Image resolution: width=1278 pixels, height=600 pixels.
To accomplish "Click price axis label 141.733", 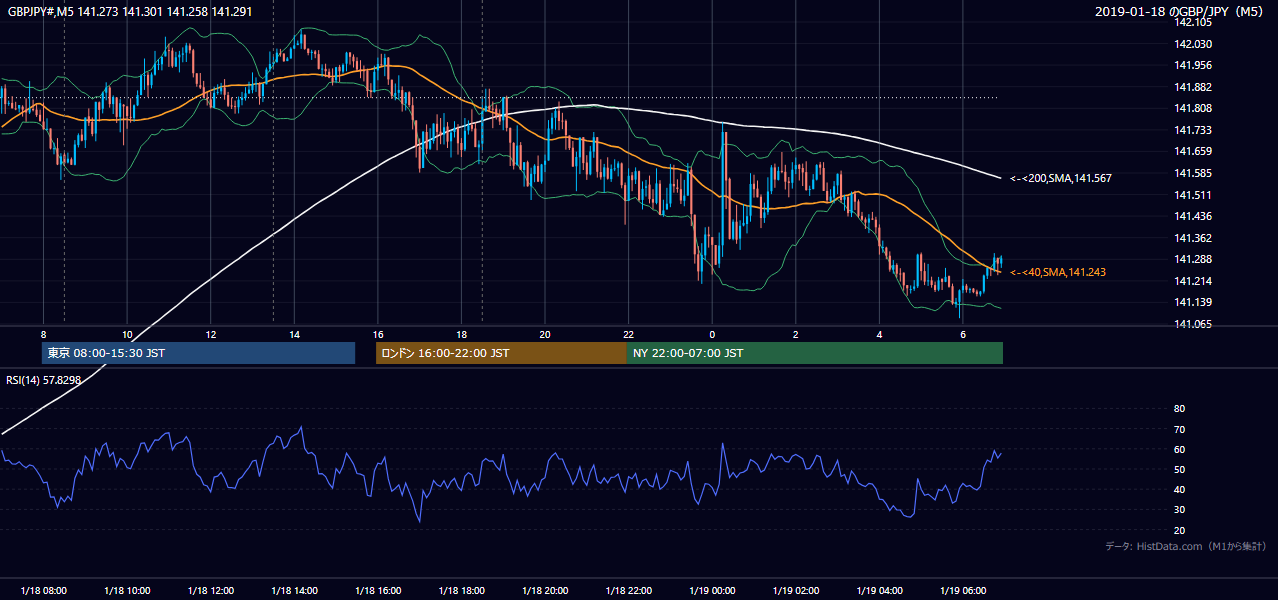I will pos(1193,130).
